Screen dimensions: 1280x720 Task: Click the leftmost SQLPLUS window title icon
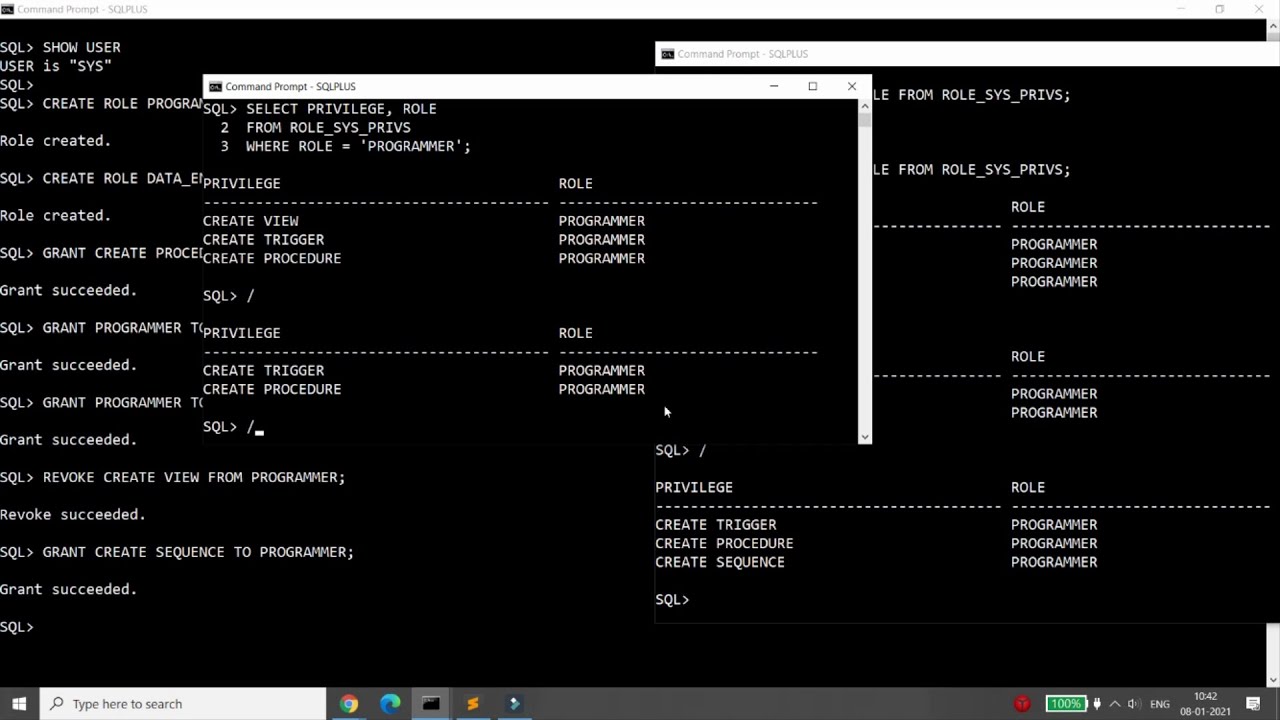pos(7,9)
